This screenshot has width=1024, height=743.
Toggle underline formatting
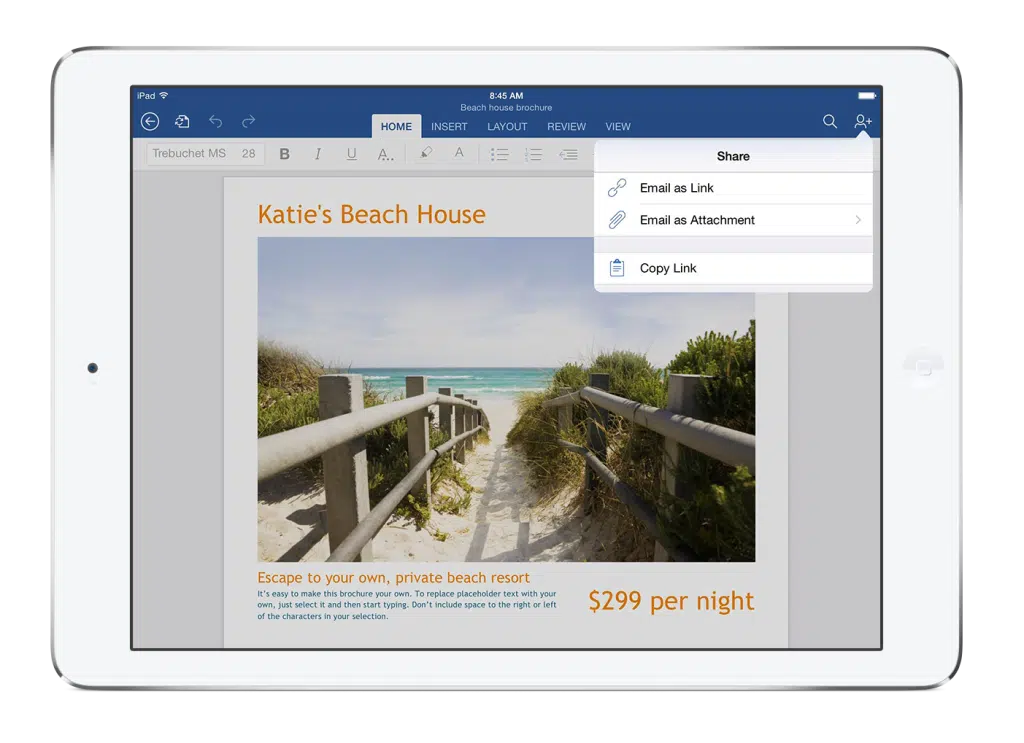pyautogui.click(x=351, y=154)
